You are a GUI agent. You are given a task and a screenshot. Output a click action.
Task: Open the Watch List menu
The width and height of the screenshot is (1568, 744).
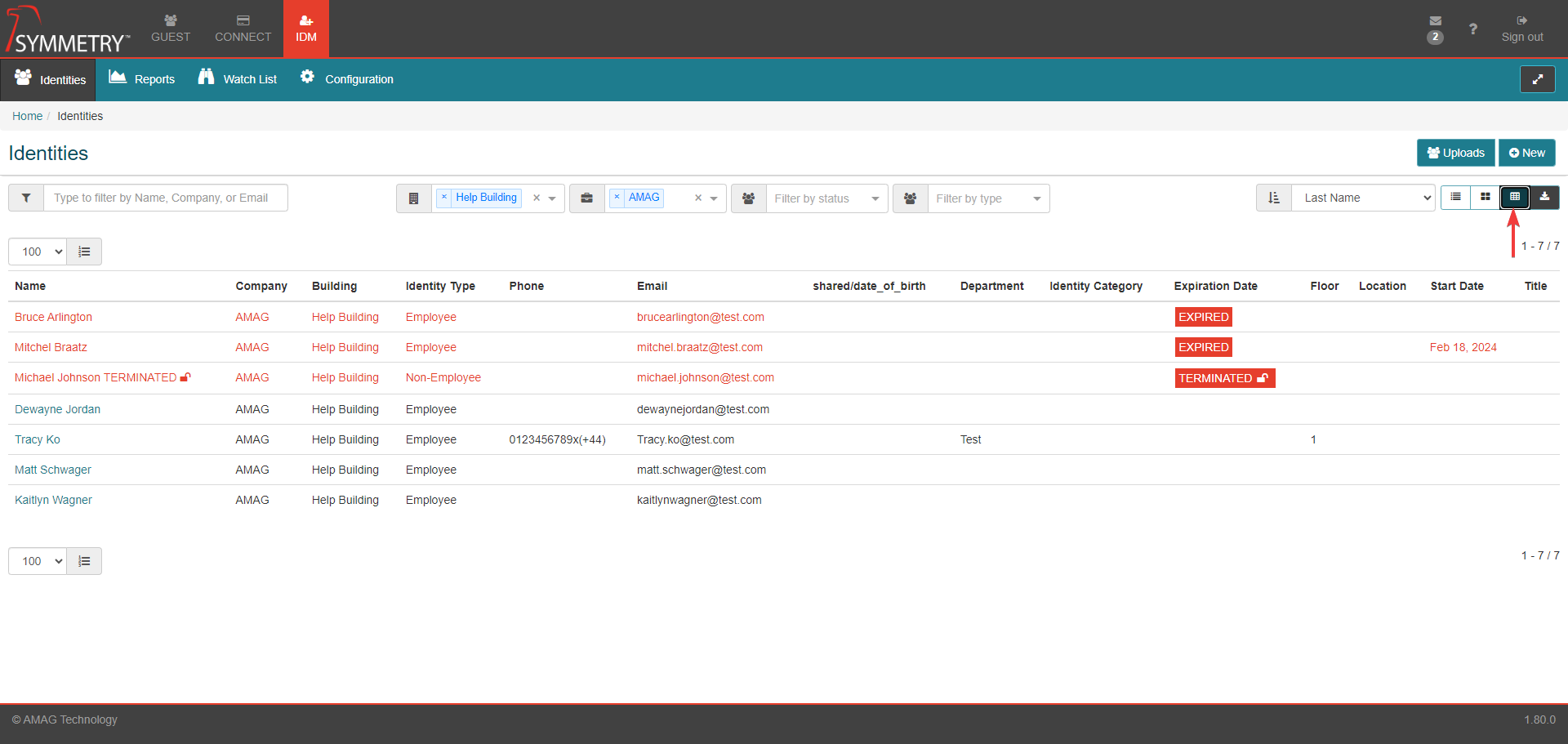pyautogui.click(x=238, y=79)
